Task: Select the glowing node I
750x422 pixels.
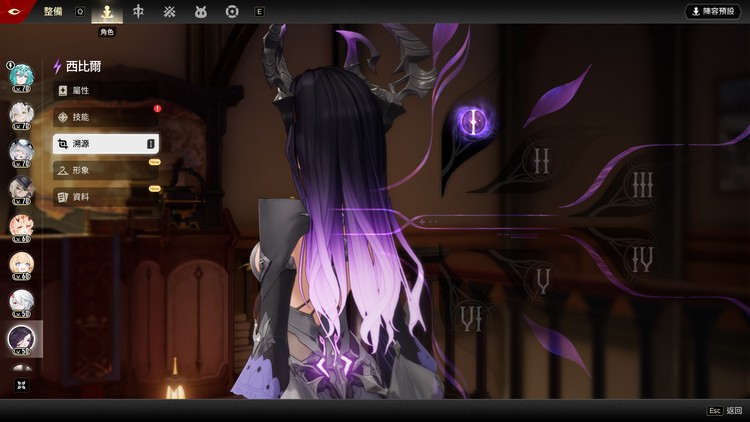Action: [x=472, y=122]
